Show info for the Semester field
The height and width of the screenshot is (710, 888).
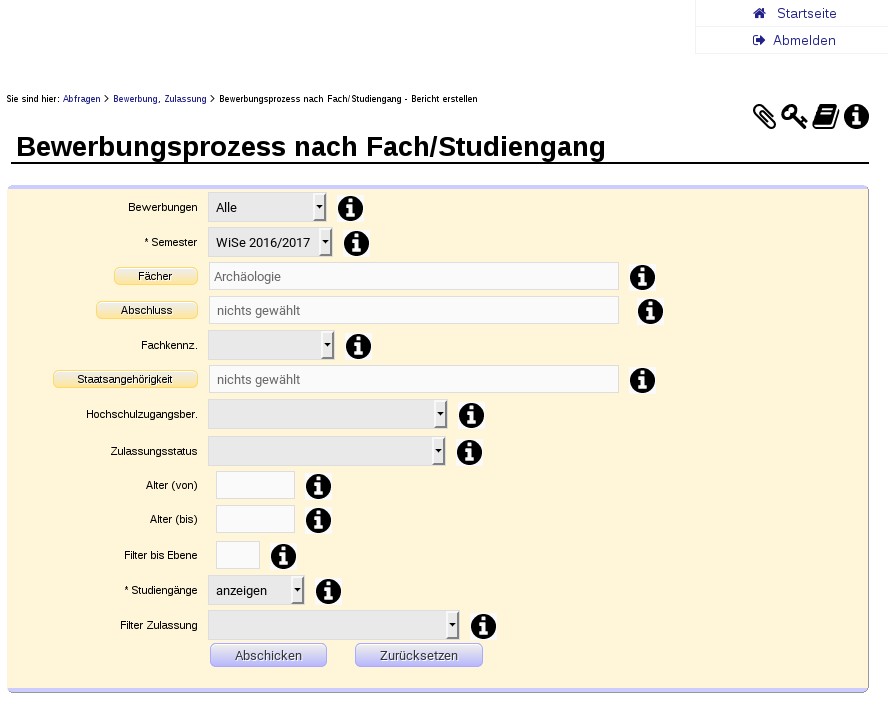356,243
